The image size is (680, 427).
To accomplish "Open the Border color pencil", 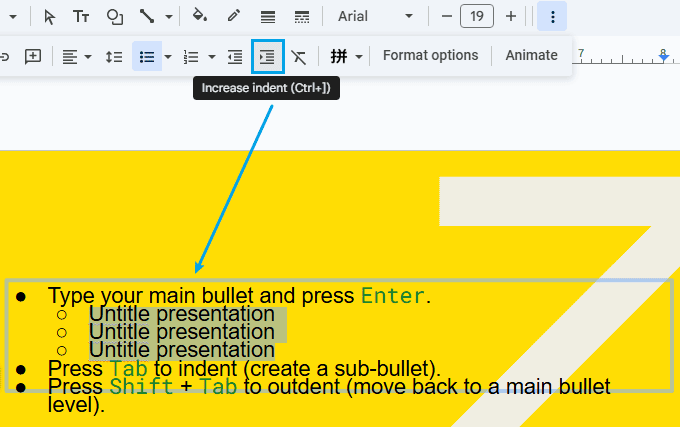I will 234,16.
